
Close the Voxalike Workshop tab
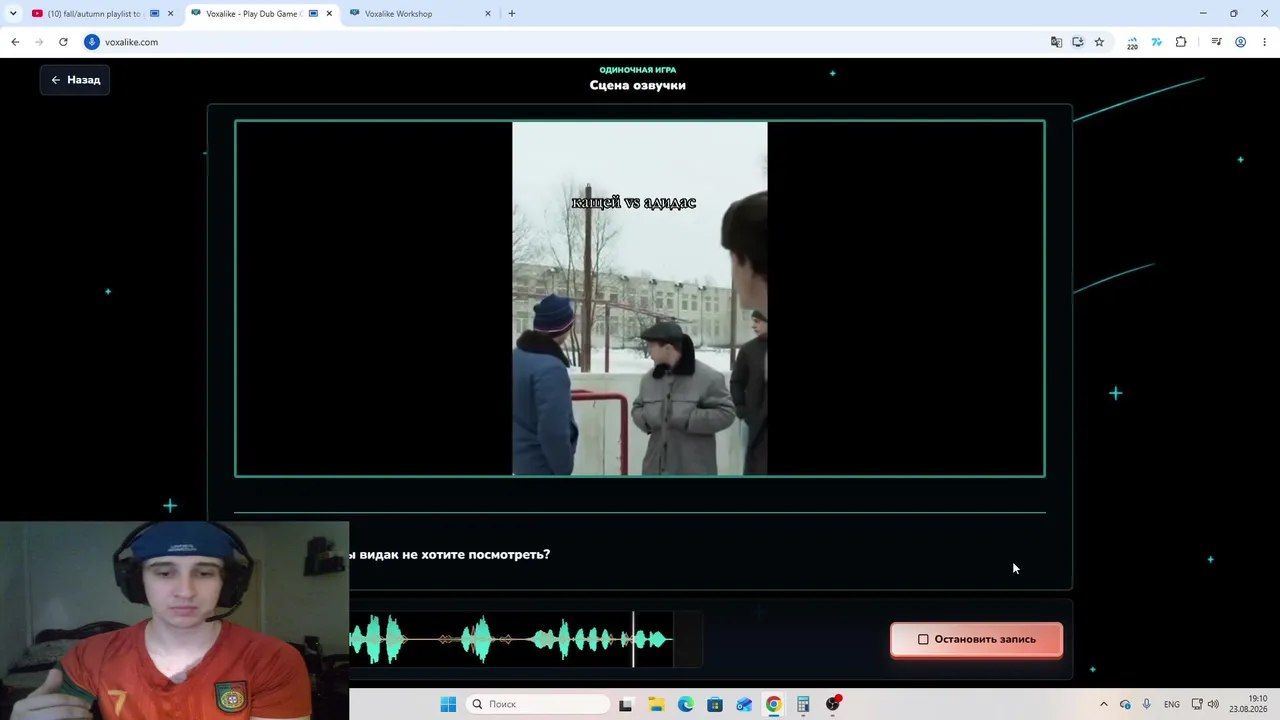point(488,14)
